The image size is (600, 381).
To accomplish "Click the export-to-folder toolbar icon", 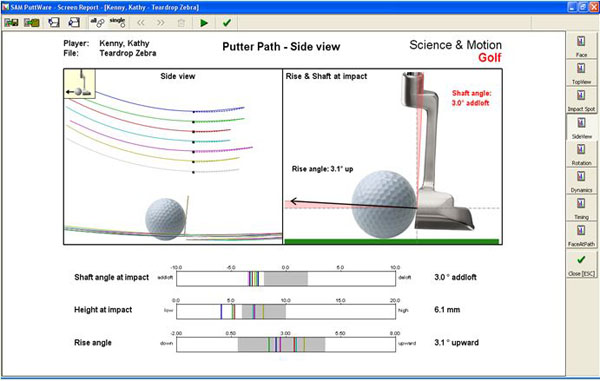I will [32, 23].
